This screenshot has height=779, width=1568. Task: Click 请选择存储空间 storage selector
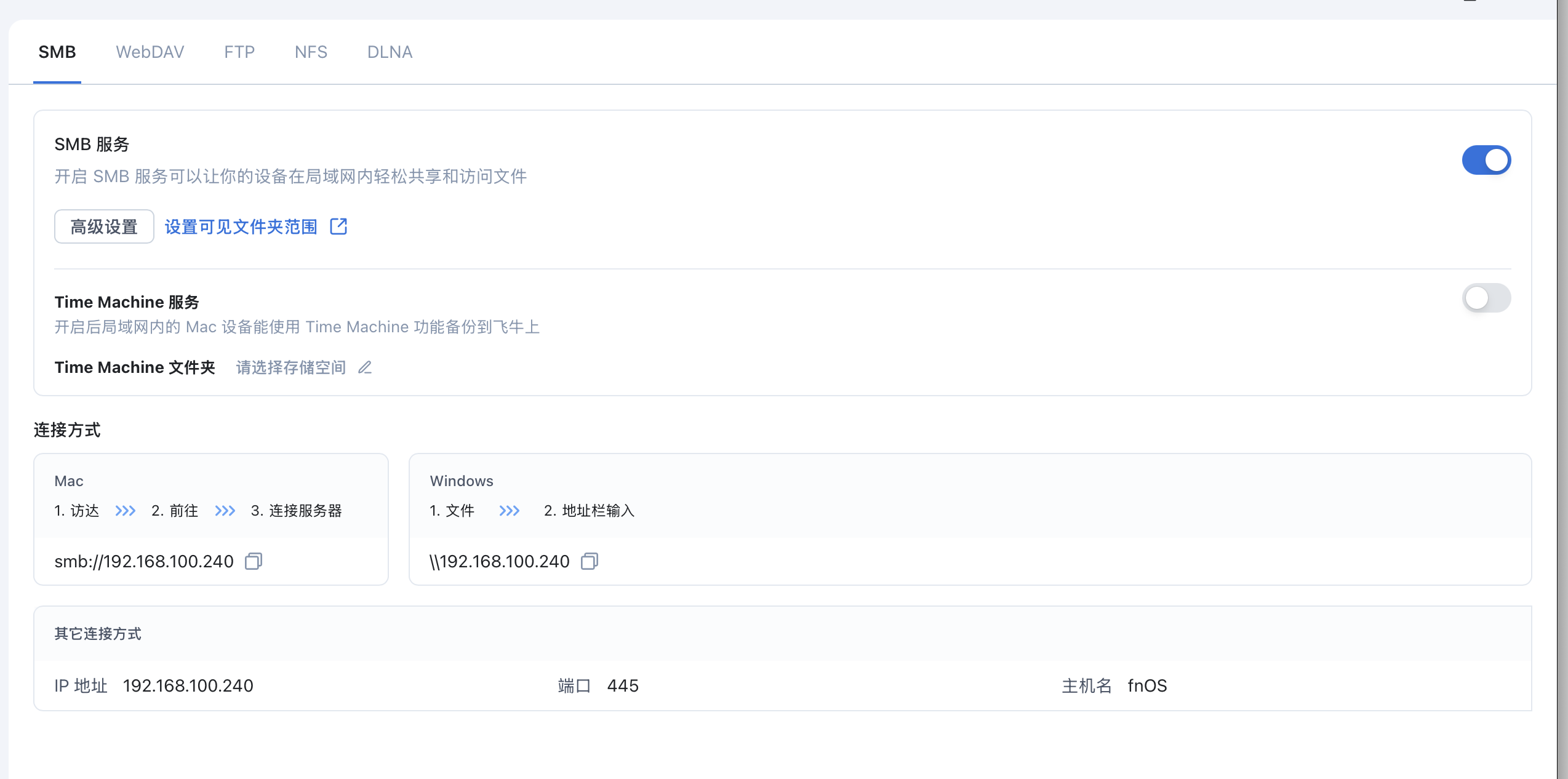pos(291,367)
